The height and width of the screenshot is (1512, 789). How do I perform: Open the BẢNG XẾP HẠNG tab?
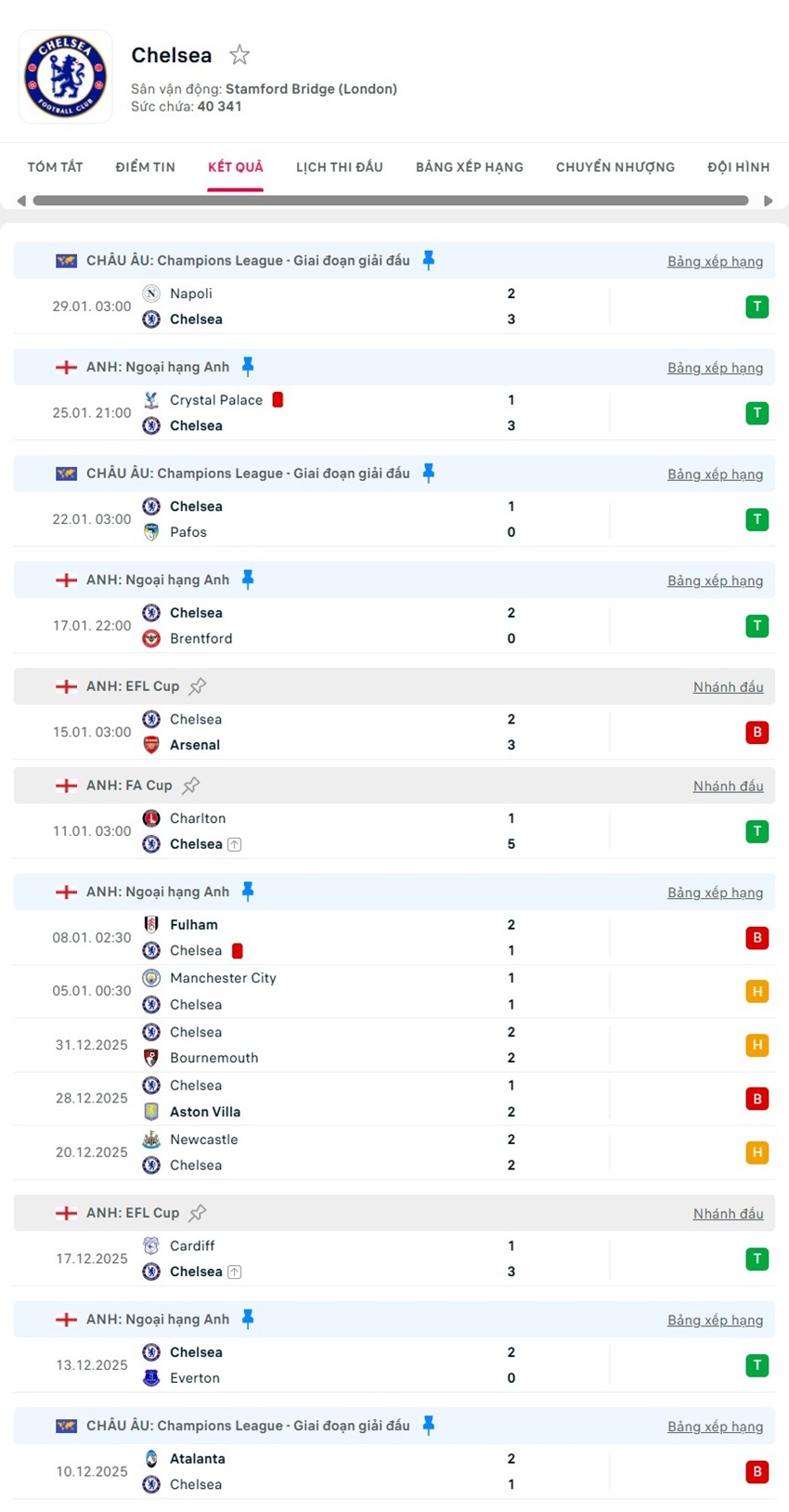click(x=469, y=167)
